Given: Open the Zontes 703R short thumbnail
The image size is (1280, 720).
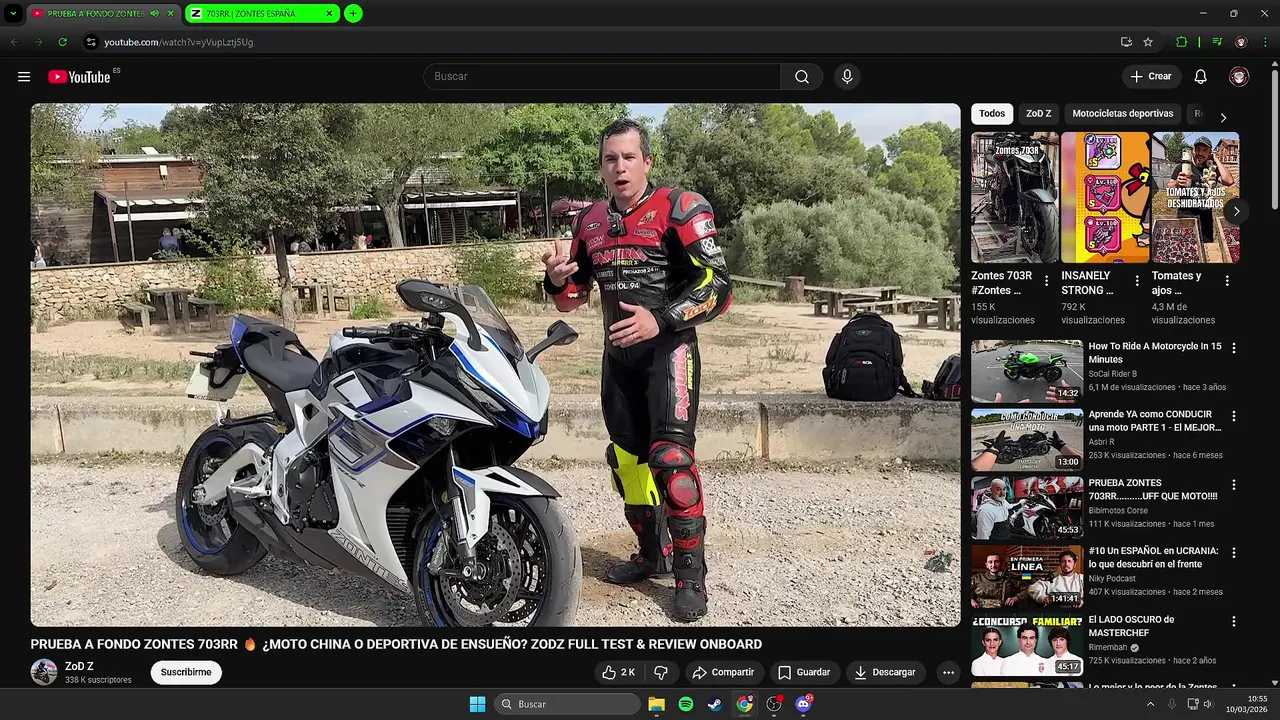Looking at the screenshot, I should click(1014, 198).
